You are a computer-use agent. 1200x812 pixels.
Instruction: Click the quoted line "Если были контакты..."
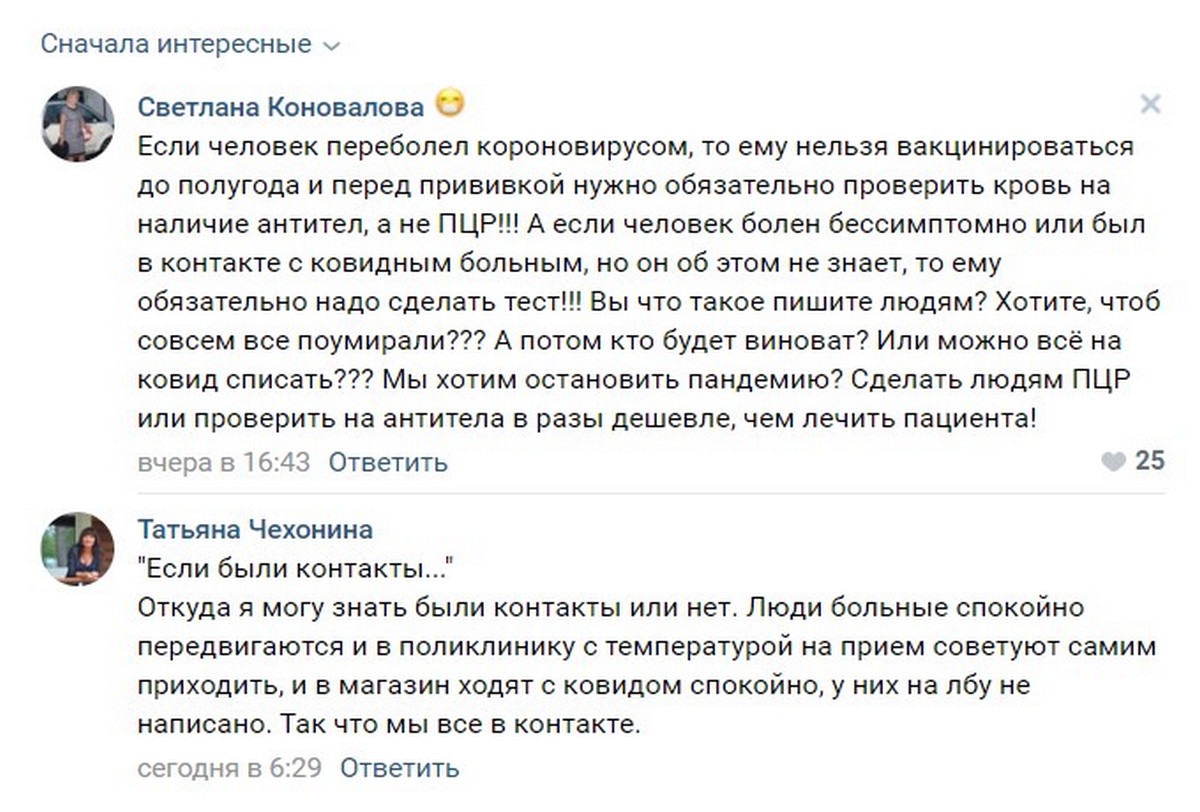pos(295,569)
